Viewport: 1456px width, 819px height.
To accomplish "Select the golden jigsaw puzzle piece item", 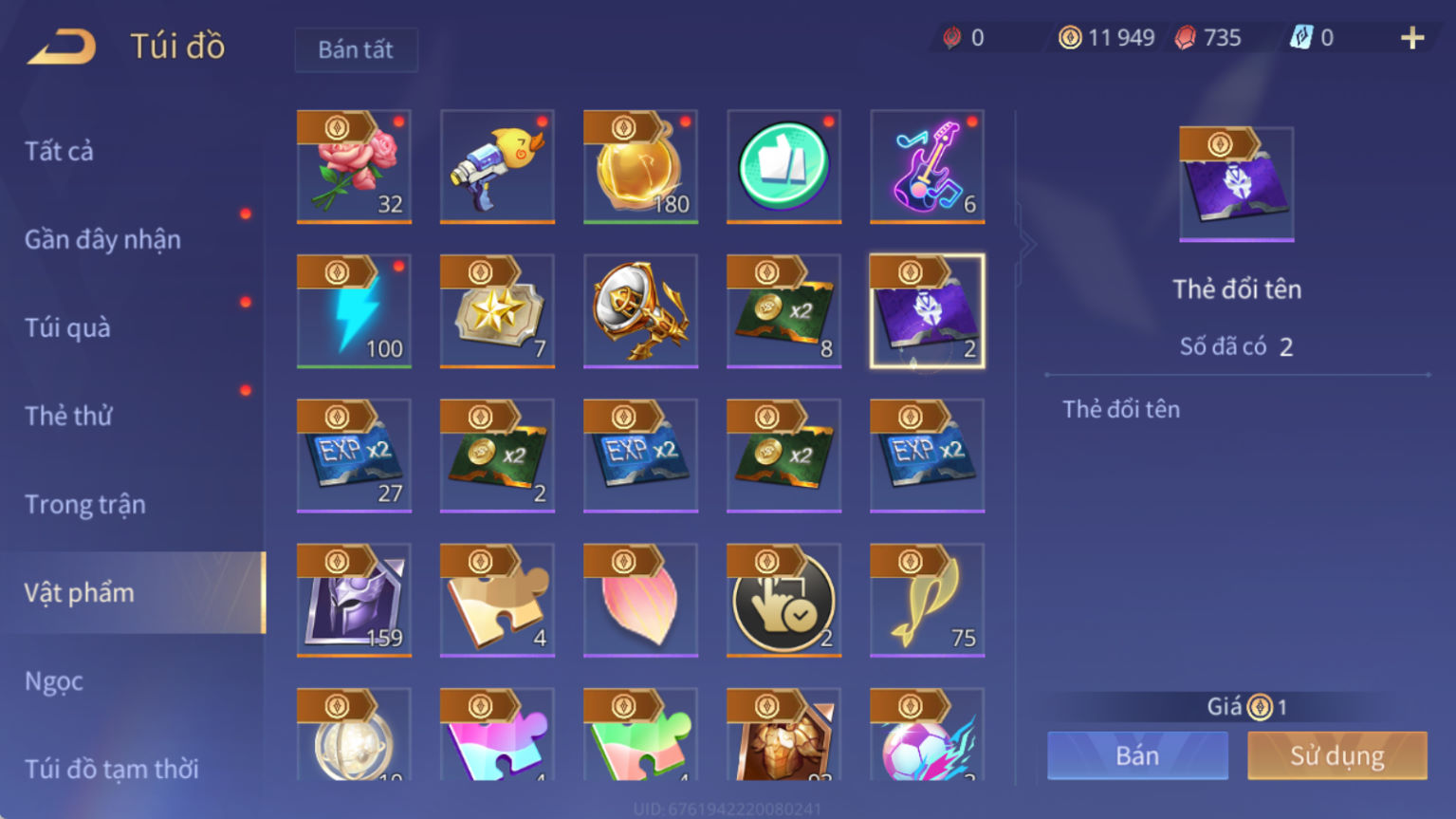I will coord(497,600).
